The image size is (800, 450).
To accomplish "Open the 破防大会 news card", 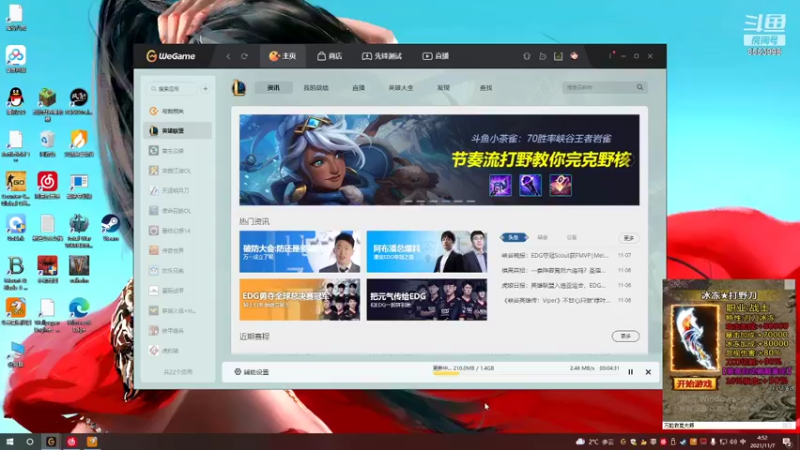I will click(x=299, y=252).
